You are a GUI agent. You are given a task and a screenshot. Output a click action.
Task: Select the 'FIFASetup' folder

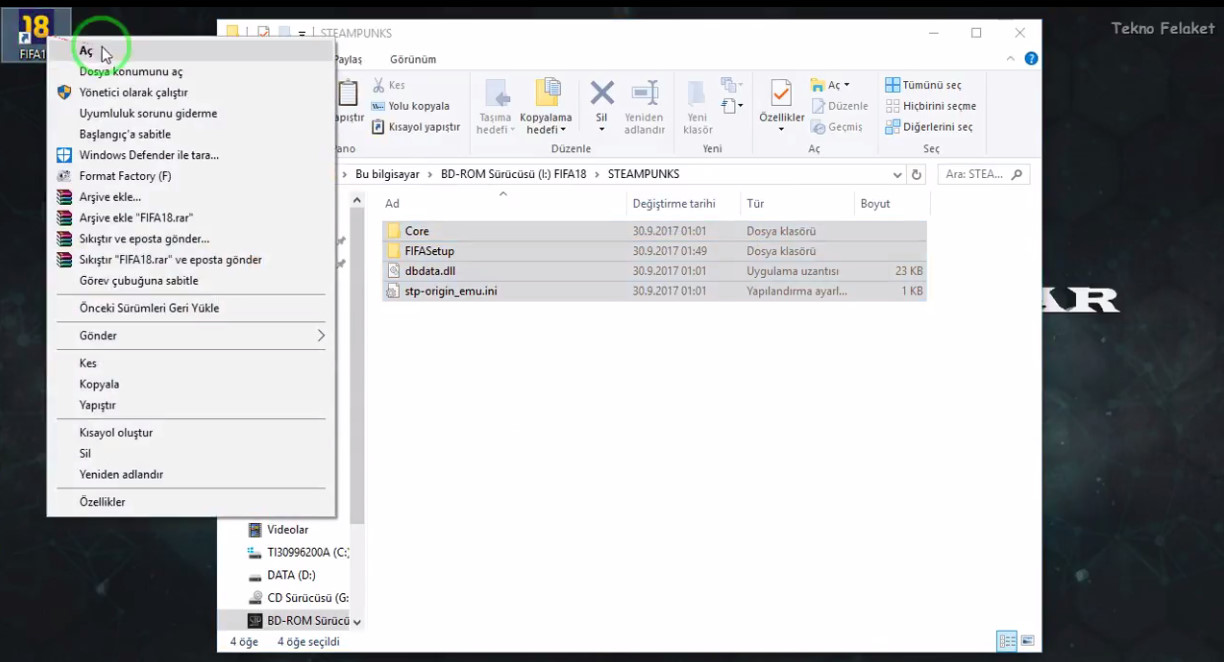654,251
